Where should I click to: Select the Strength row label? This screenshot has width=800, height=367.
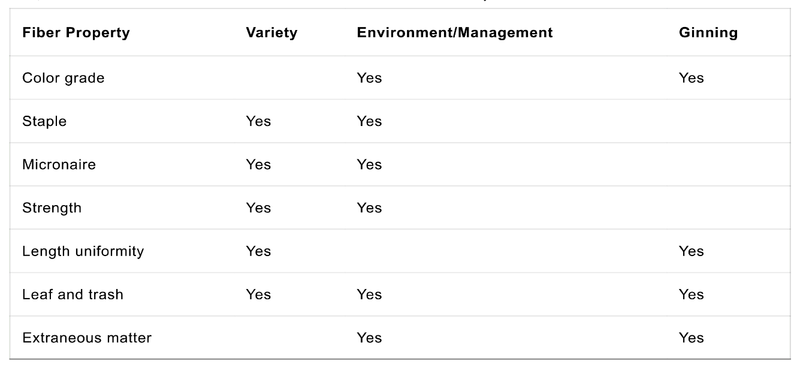click(52, 208)
